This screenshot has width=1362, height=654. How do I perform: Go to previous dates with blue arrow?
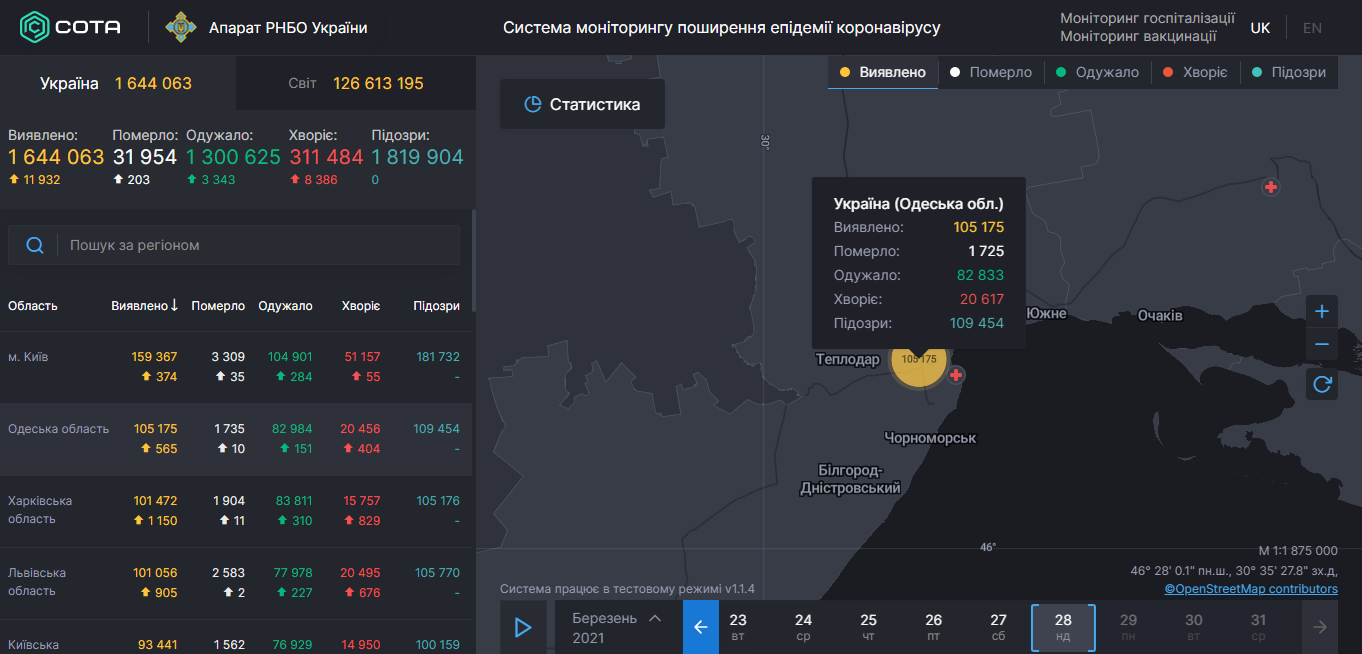pyautogui.click(x=700, y=627)
